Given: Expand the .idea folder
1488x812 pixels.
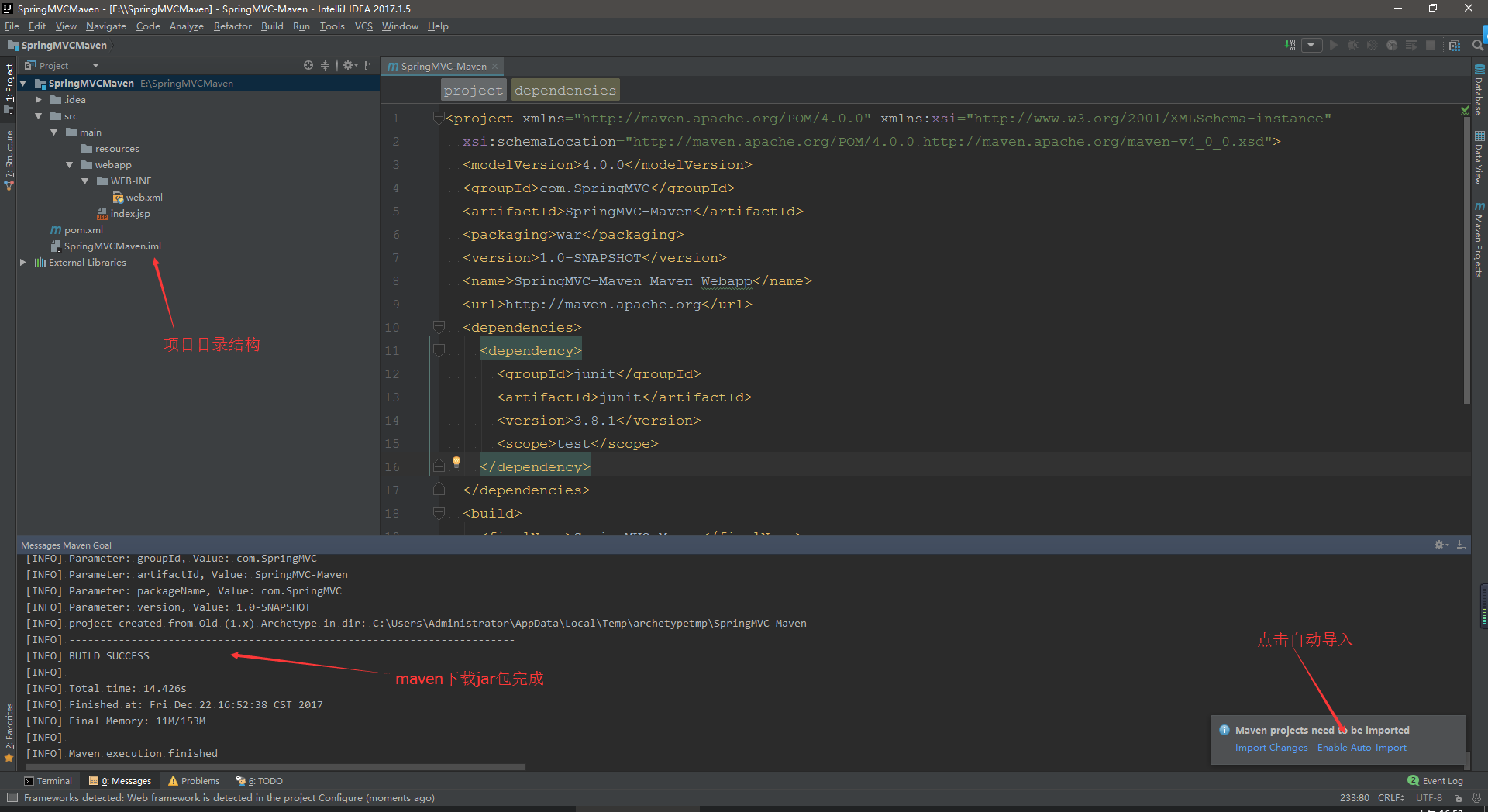Looking at the screenshot, I should point(39,100).
